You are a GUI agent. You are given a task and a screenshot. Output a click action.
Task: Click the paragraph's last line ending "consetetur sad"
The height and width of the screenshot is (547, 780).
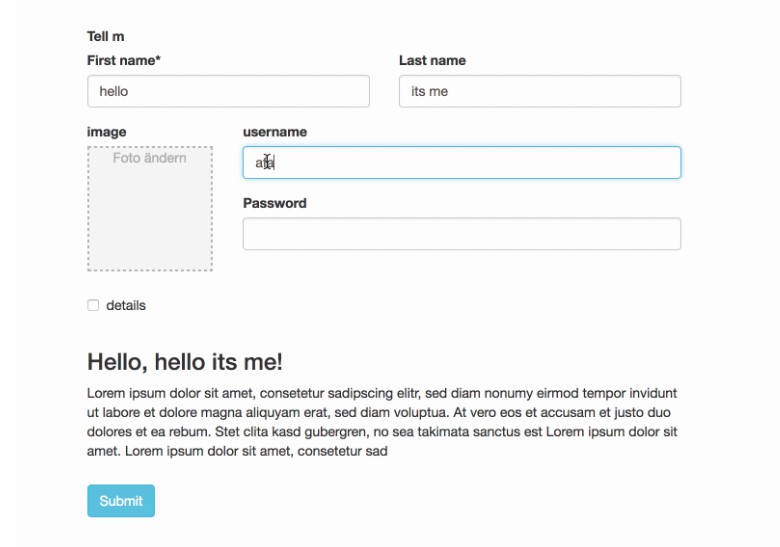pos(237,451)
